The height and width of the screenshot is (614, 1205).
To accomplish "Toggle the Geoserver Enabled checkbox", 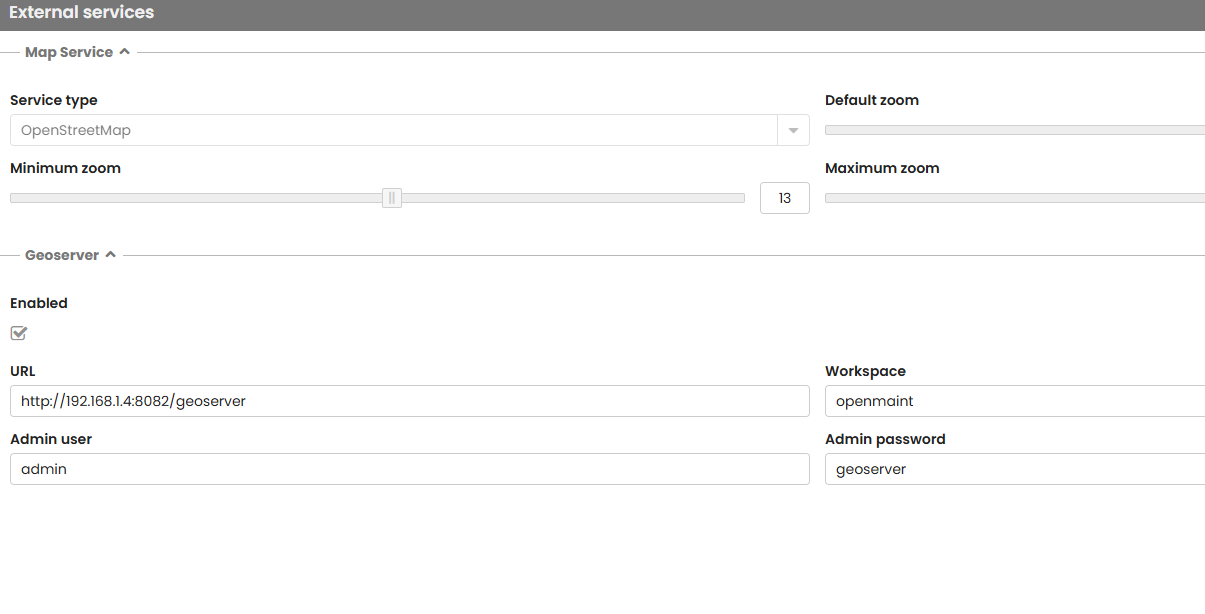I will click(19, 333).
